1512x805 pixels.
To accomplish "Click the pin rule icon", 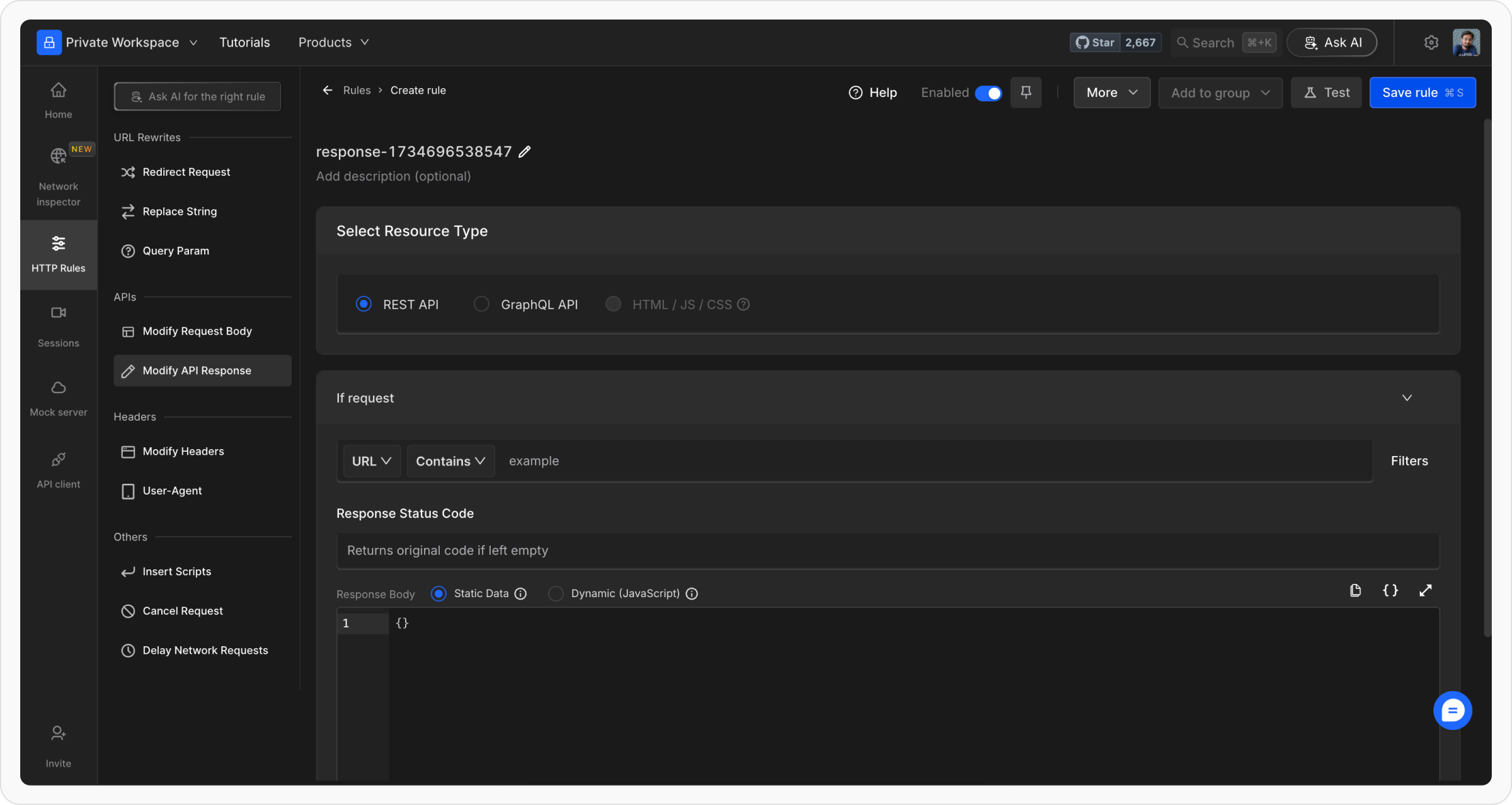I will [1026, 93].
